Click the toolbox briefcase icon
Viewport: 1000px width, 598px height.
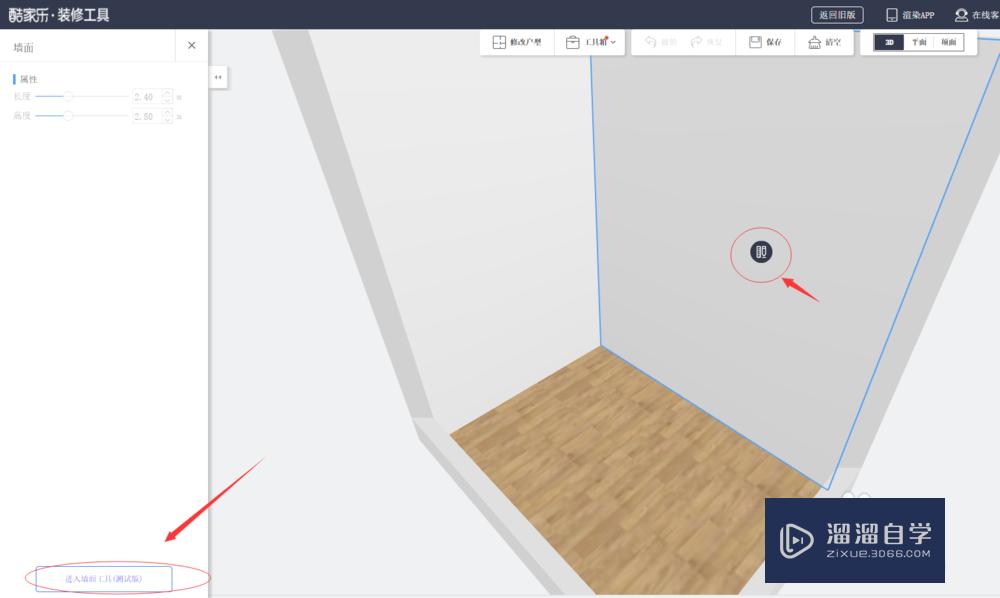pos(573,42)
